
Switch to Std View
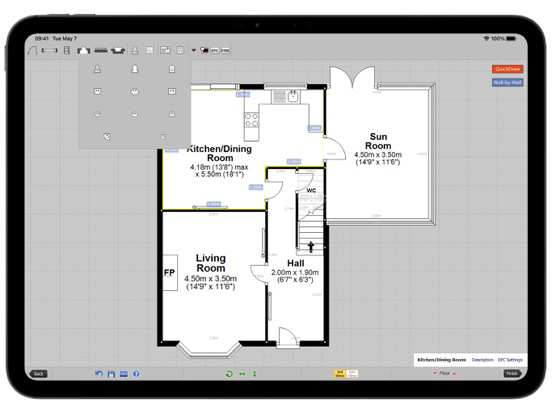tap(340, 374)
